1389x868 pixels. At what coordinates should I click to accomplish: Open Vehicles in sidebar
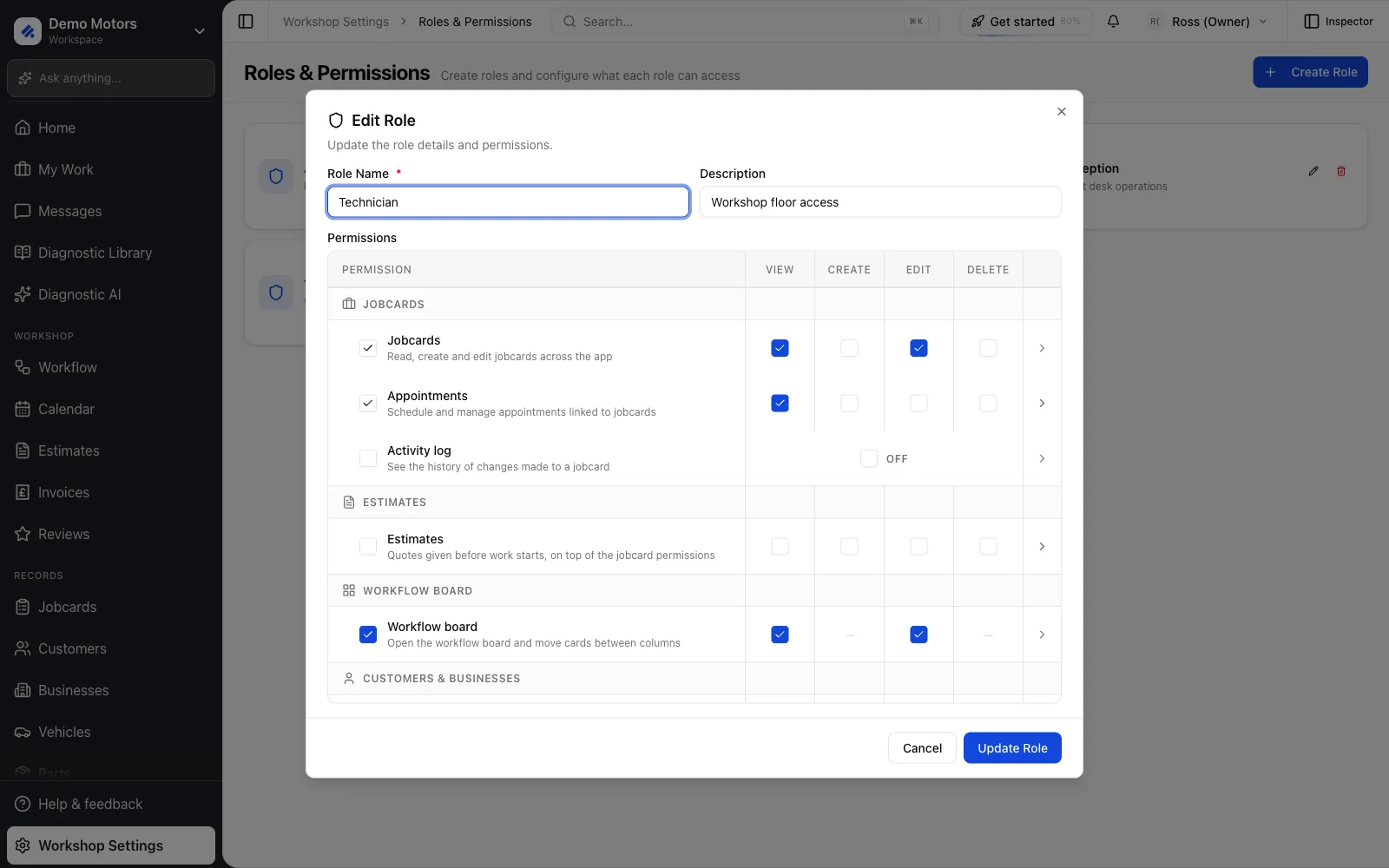111,732
